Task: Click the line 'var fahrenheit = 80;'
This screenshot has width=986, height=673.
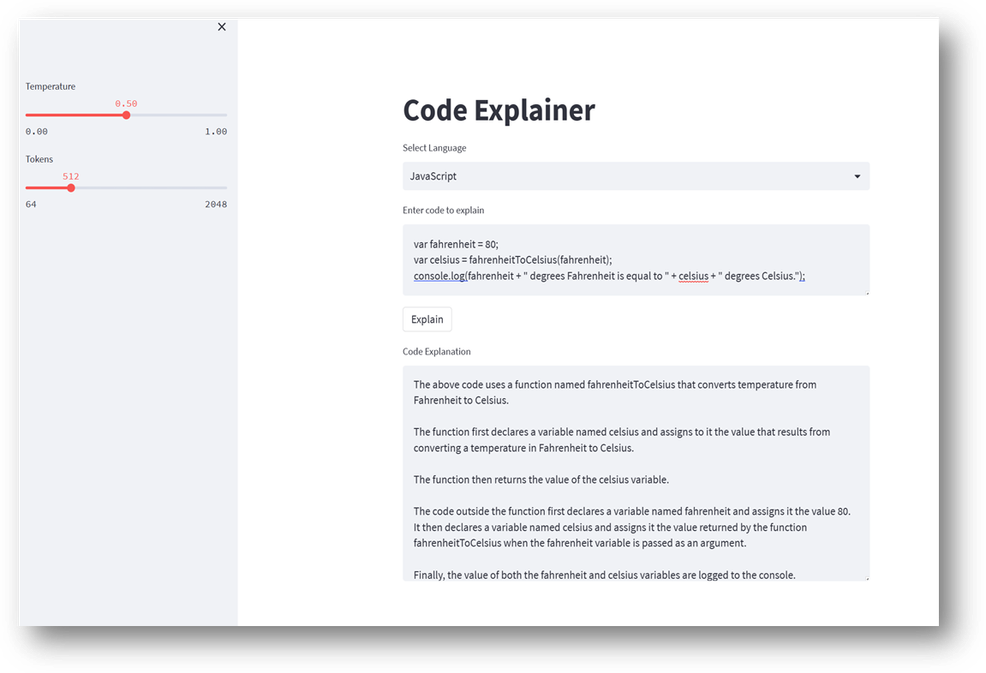Action: 456,244
